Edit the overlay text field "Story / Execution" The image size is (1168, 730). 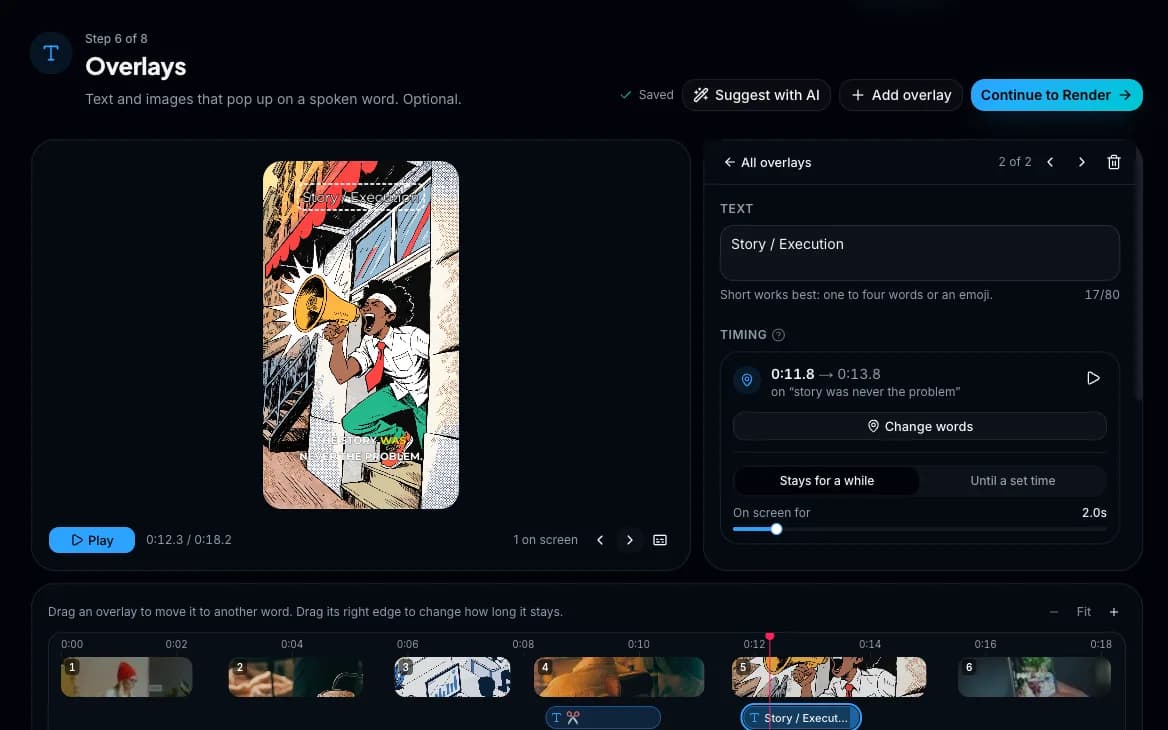(x=920, y=253)
